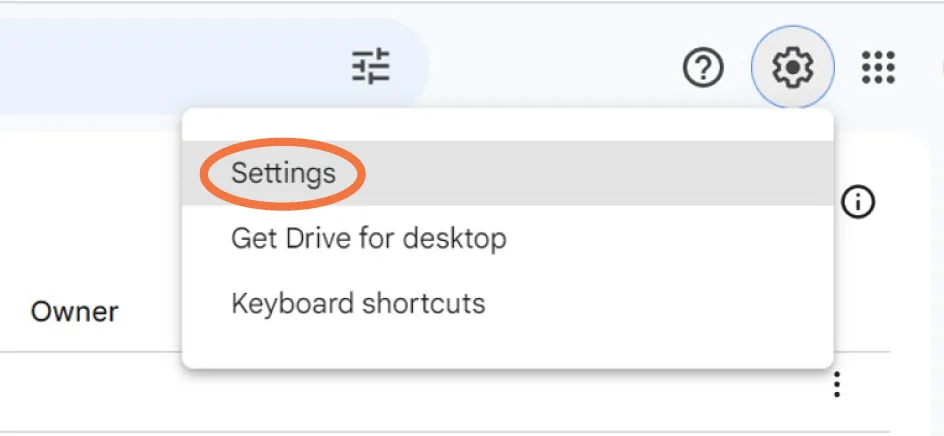Sort files by the Owner column

click(74, 312)
